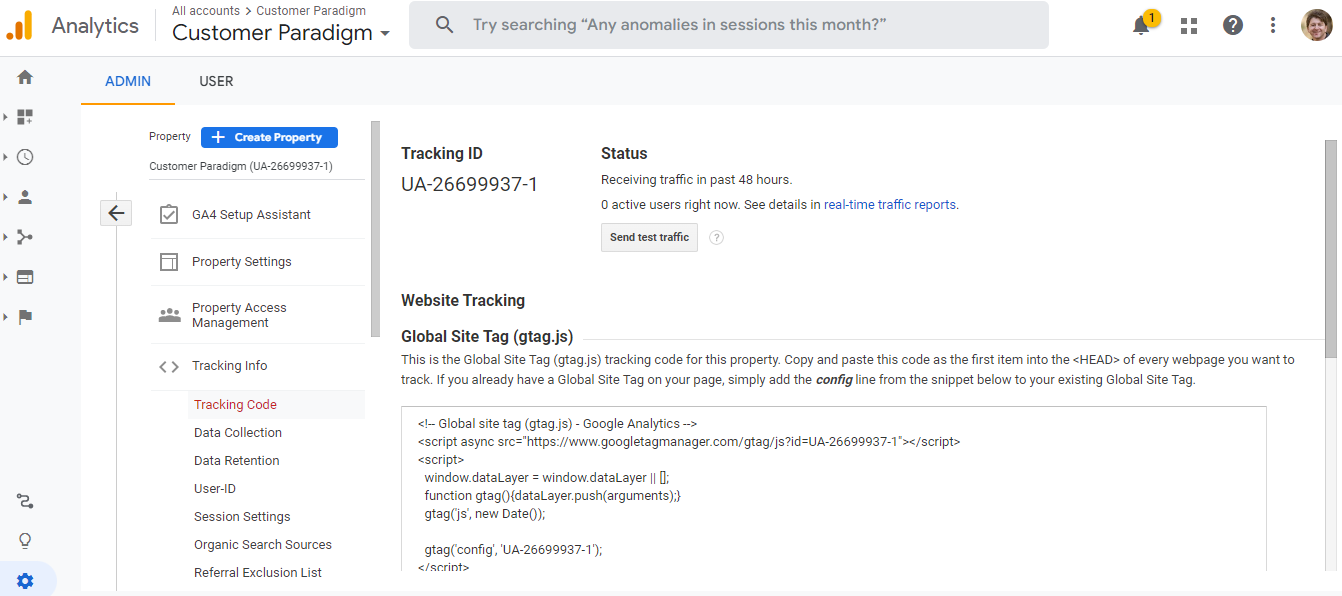Expand the Customization sidebar section
The width and height of the screenshot is (1342, 596).
pos(25,117)
